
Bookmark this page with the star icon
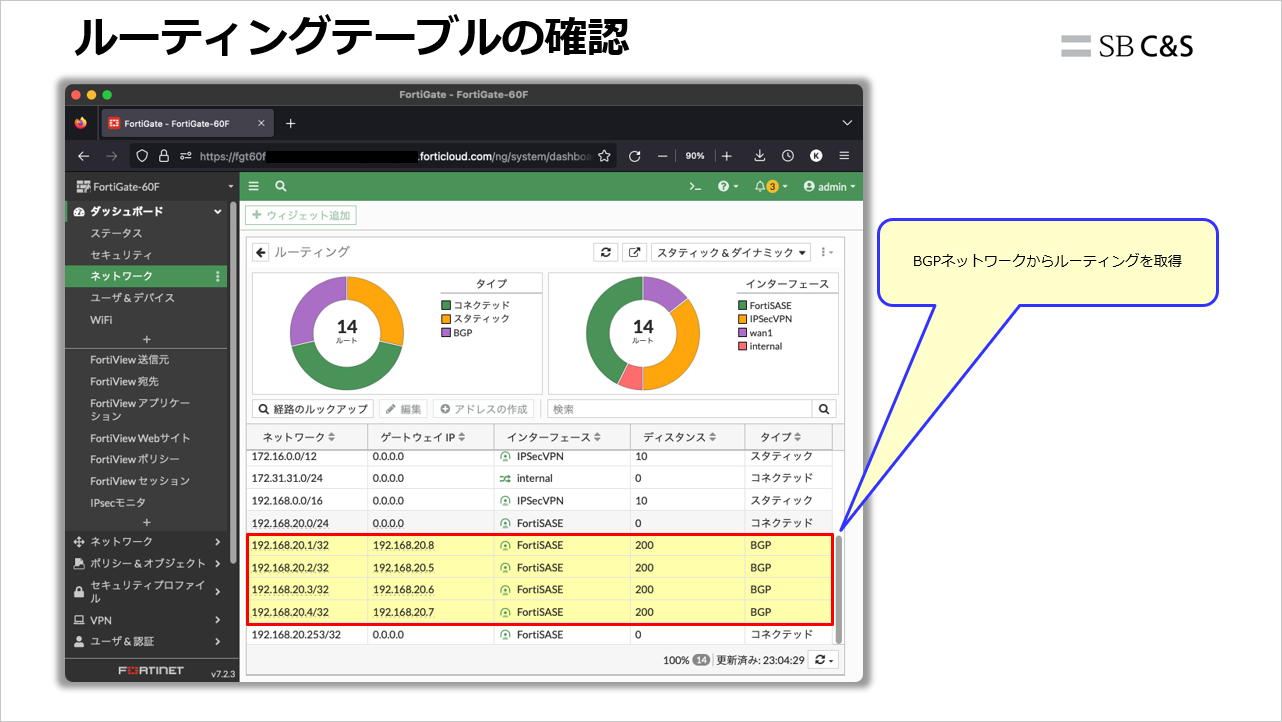coord(604,156)
